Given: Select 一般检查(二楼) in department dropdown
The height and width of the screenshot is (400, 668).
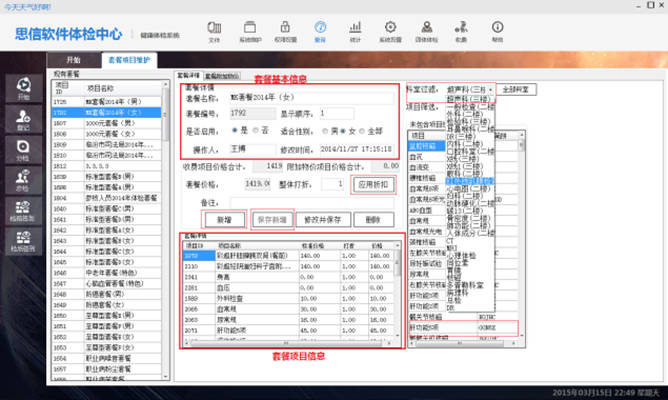Looking at the screenshot, I should [470, 106].
